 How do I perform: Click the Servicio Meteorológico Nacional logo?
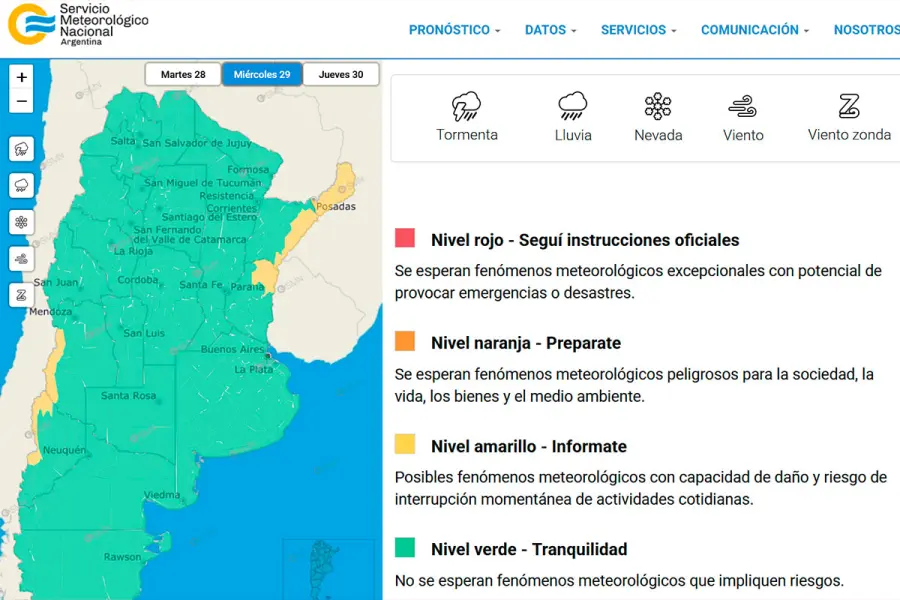pos(78,25)
